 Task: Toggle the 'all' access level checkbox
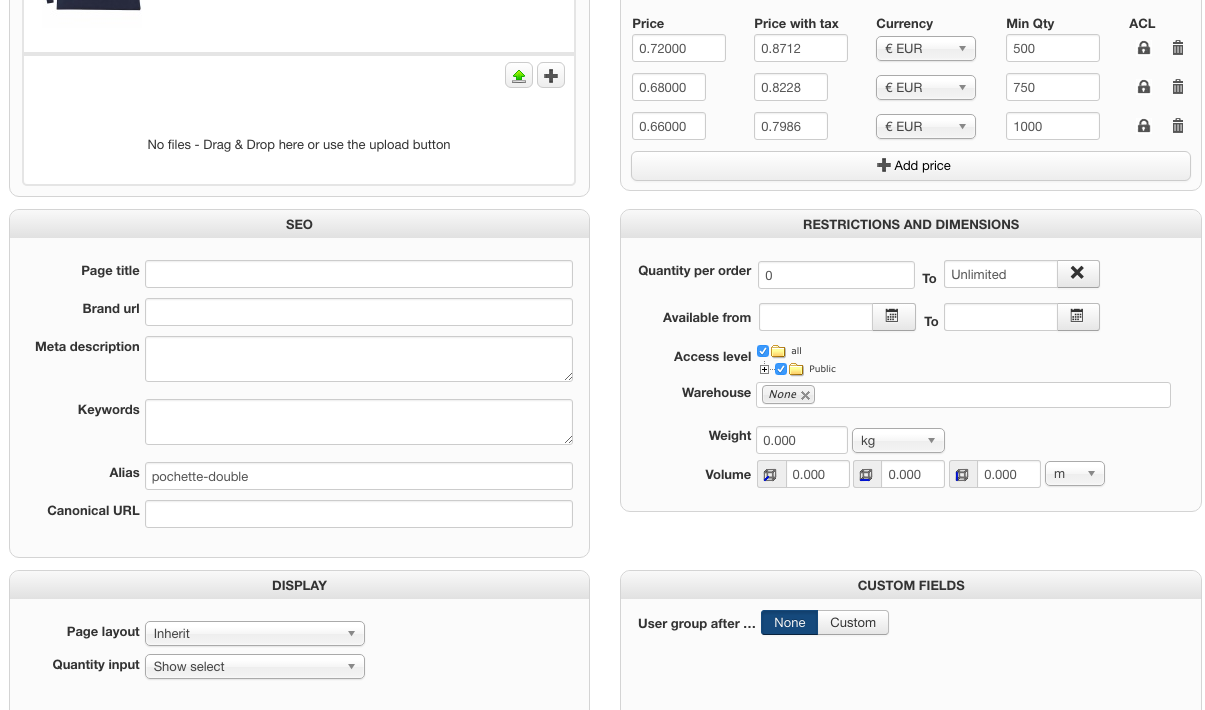(x=764, y=351)
